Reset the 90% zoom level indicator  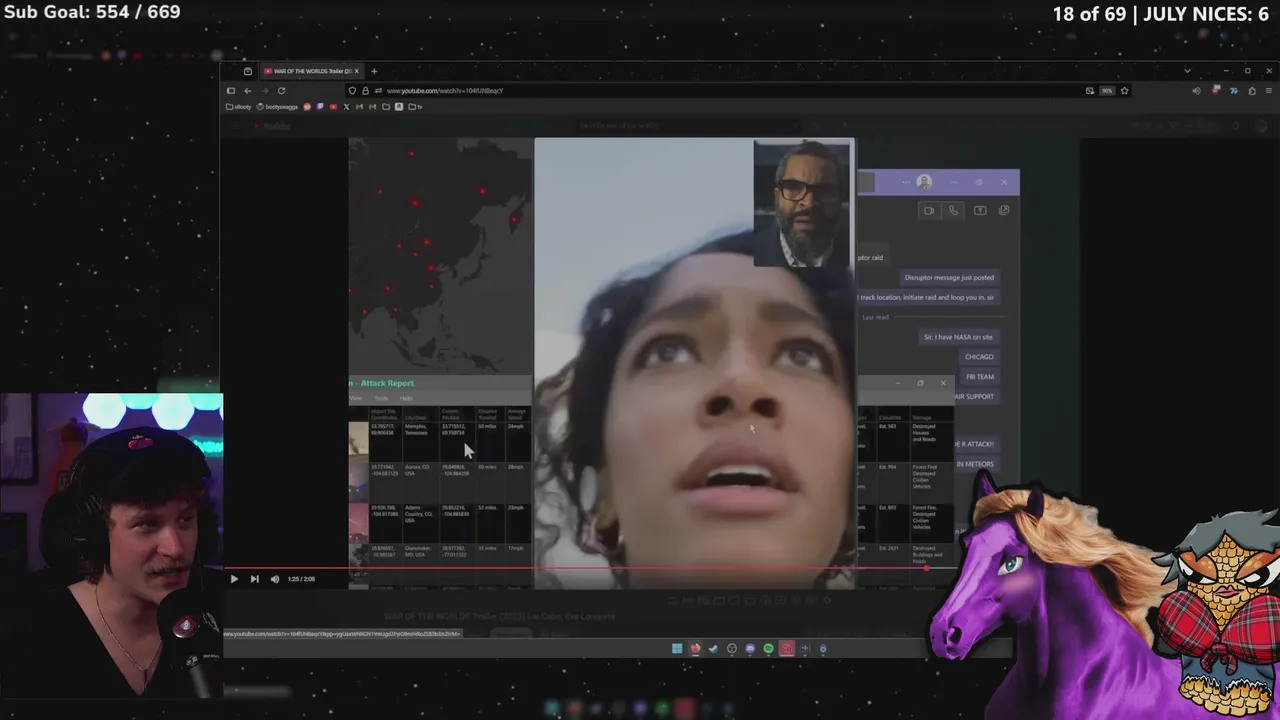1107,91
